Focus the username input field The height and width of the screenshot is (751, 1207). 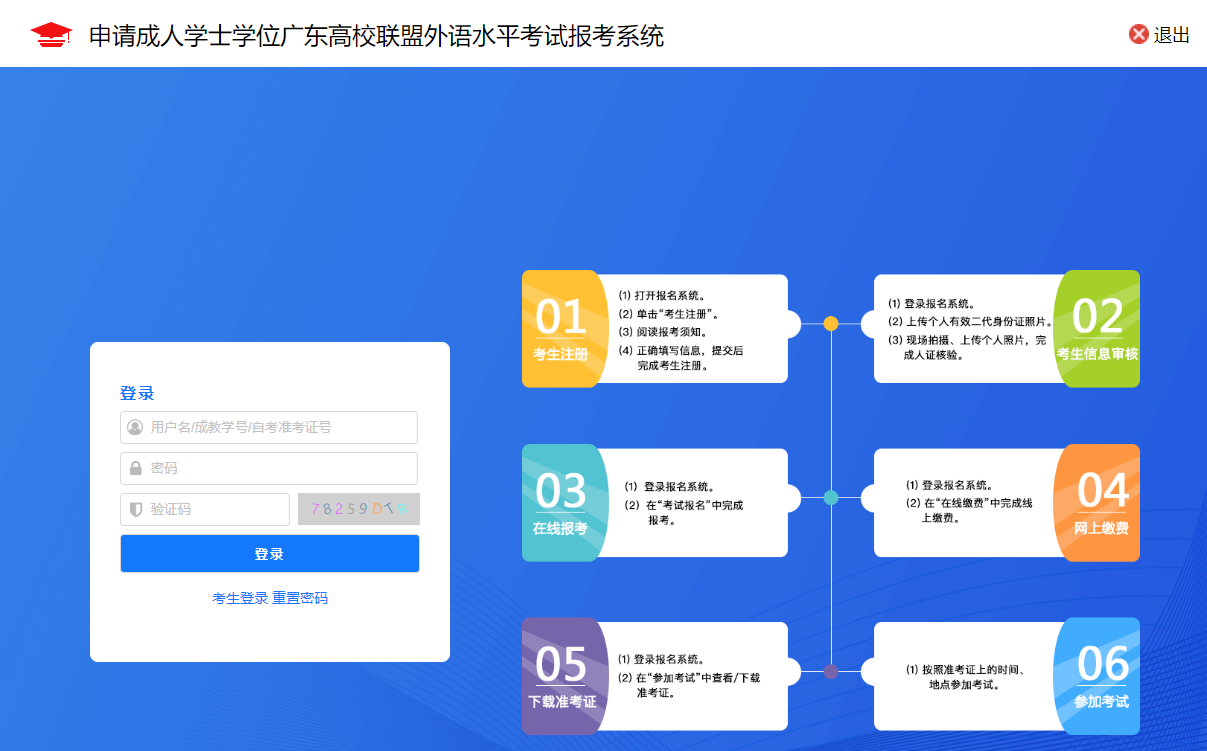click(x=280, y=427)
